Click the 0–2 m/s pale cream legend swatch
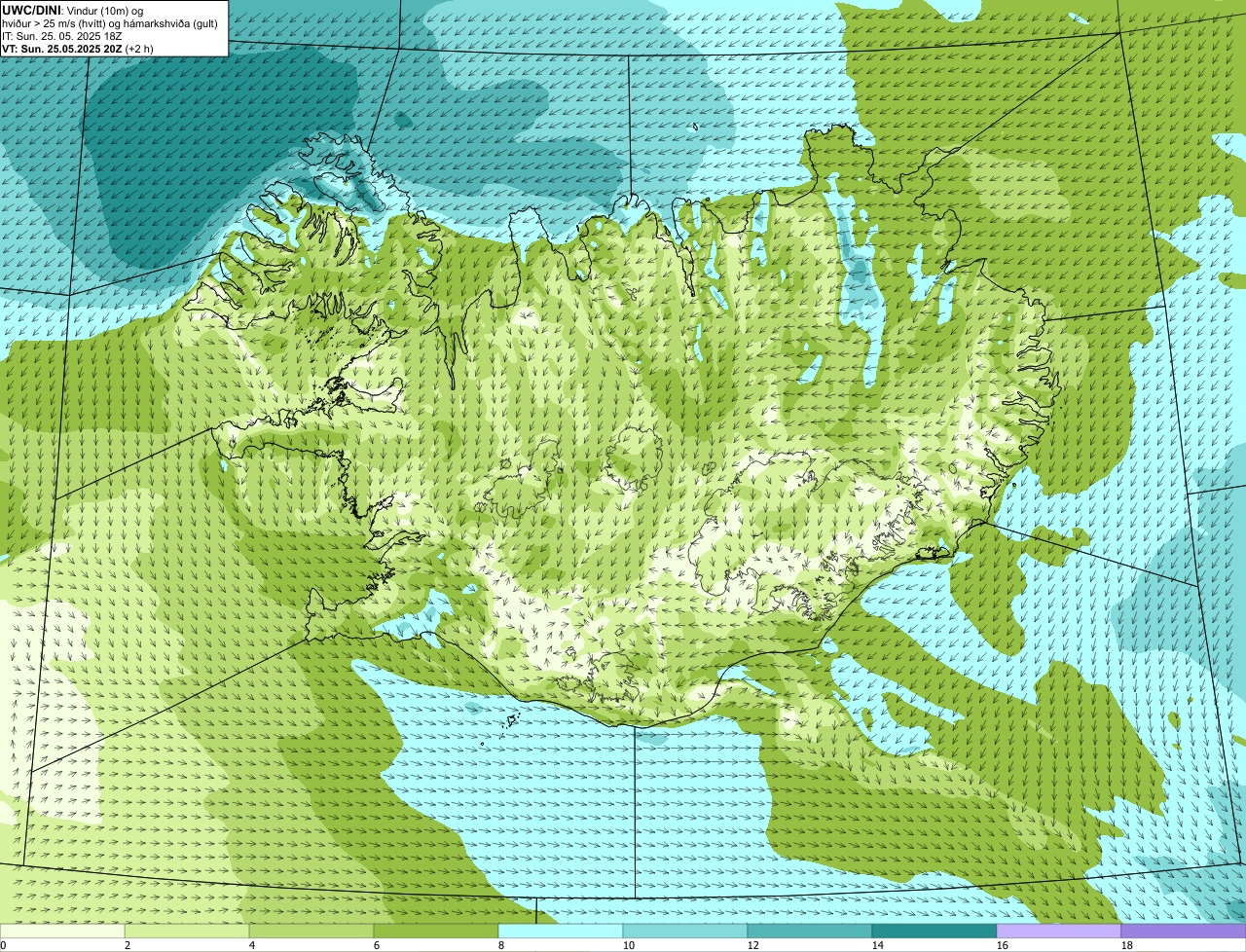This screenshot has height=952, width=1246. (62, 931)
